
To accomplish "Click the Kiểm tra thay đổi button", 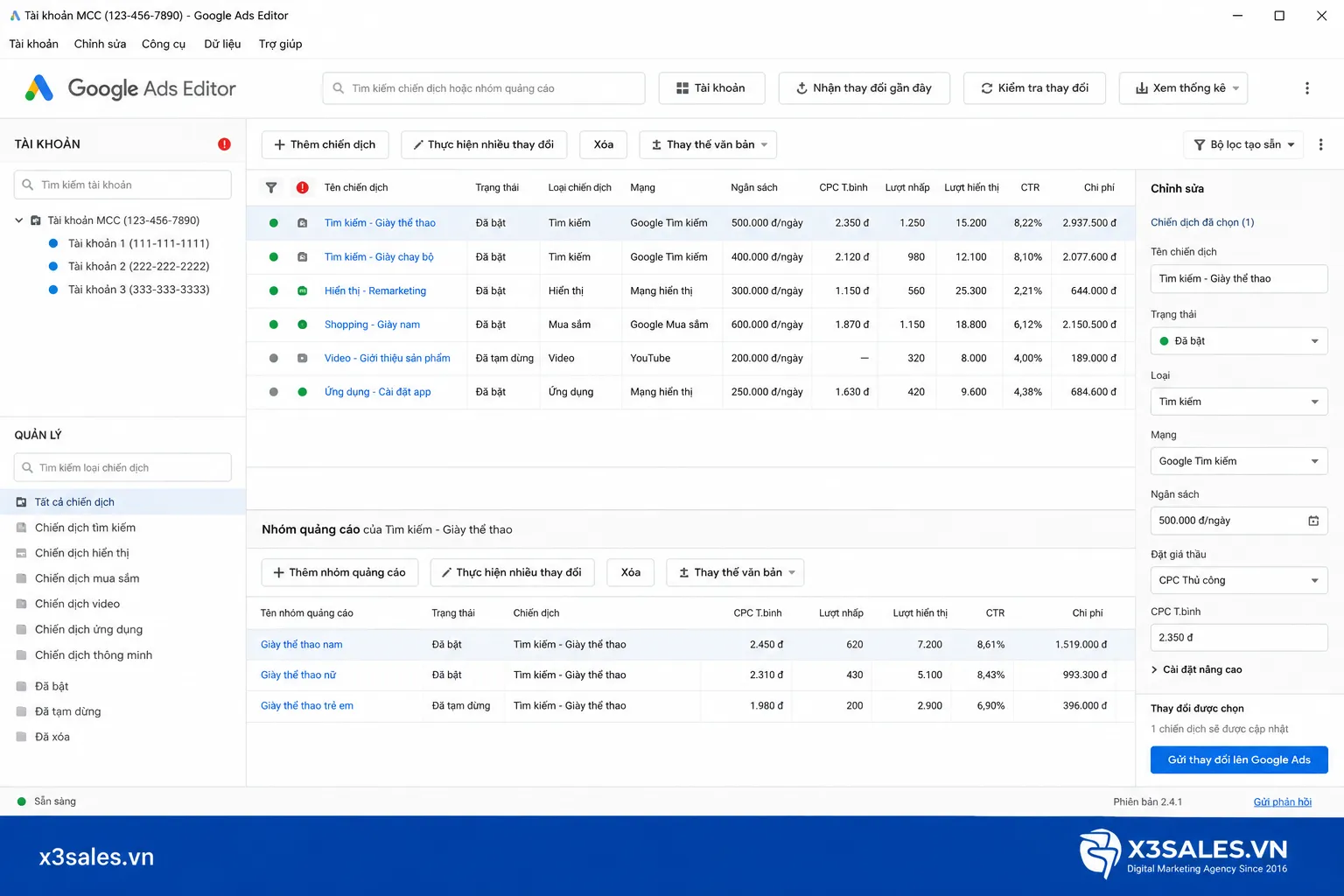I will coord(1034,88).
